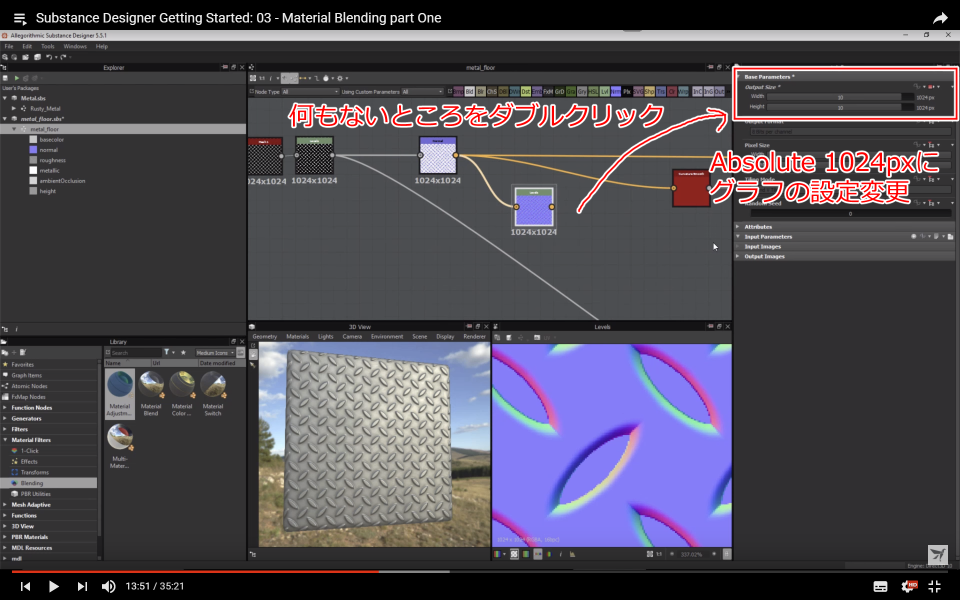Select the Material Switch thumbnail

pyautogui.click(x=212, y=394)
